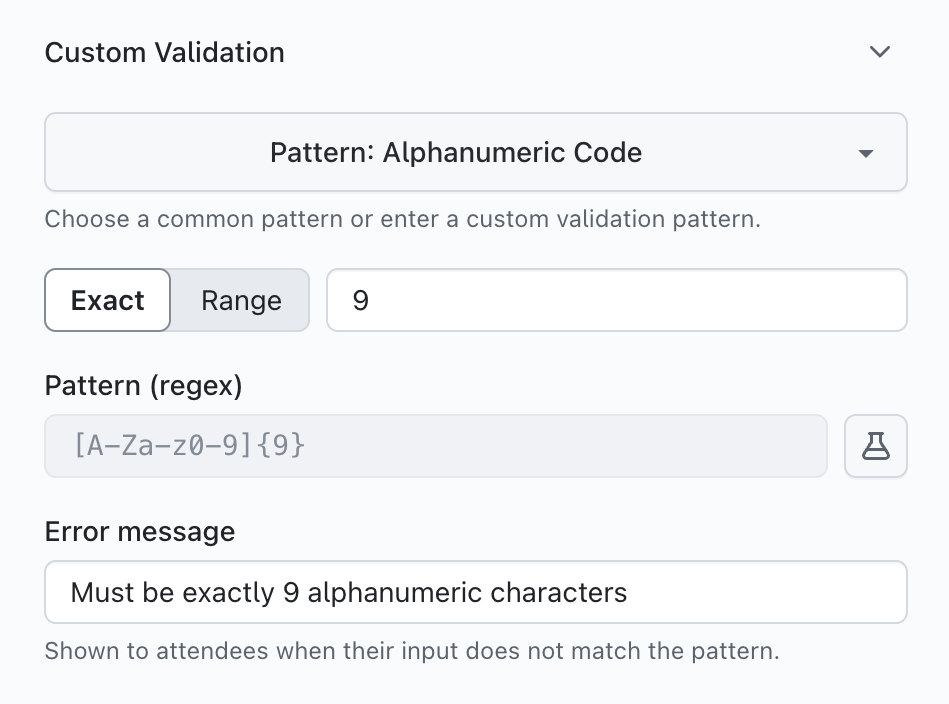949x704 pixels.
Task: Switch to Range length mode
Action: [241, 300]
